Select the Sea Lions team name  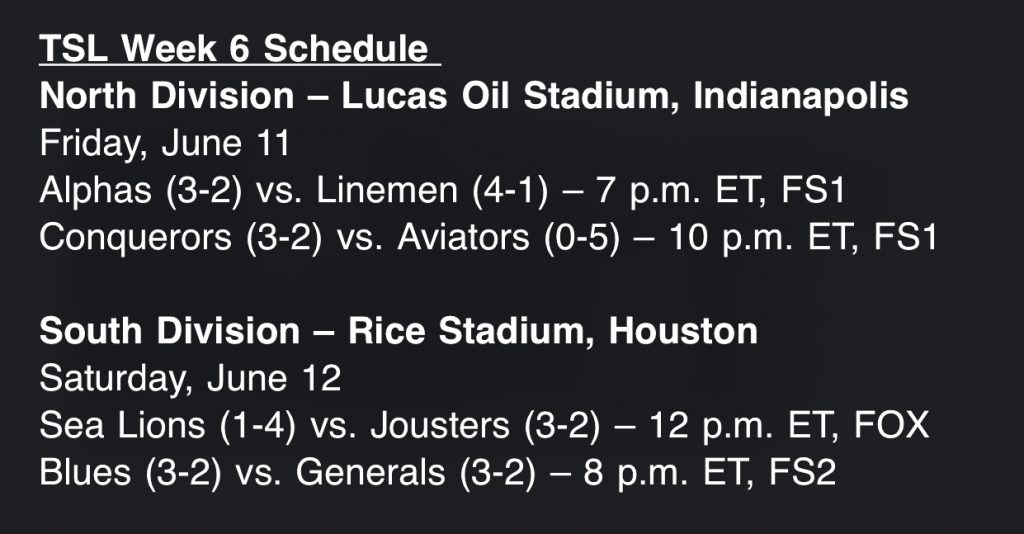pyautogui.click(x=120, y=426)
